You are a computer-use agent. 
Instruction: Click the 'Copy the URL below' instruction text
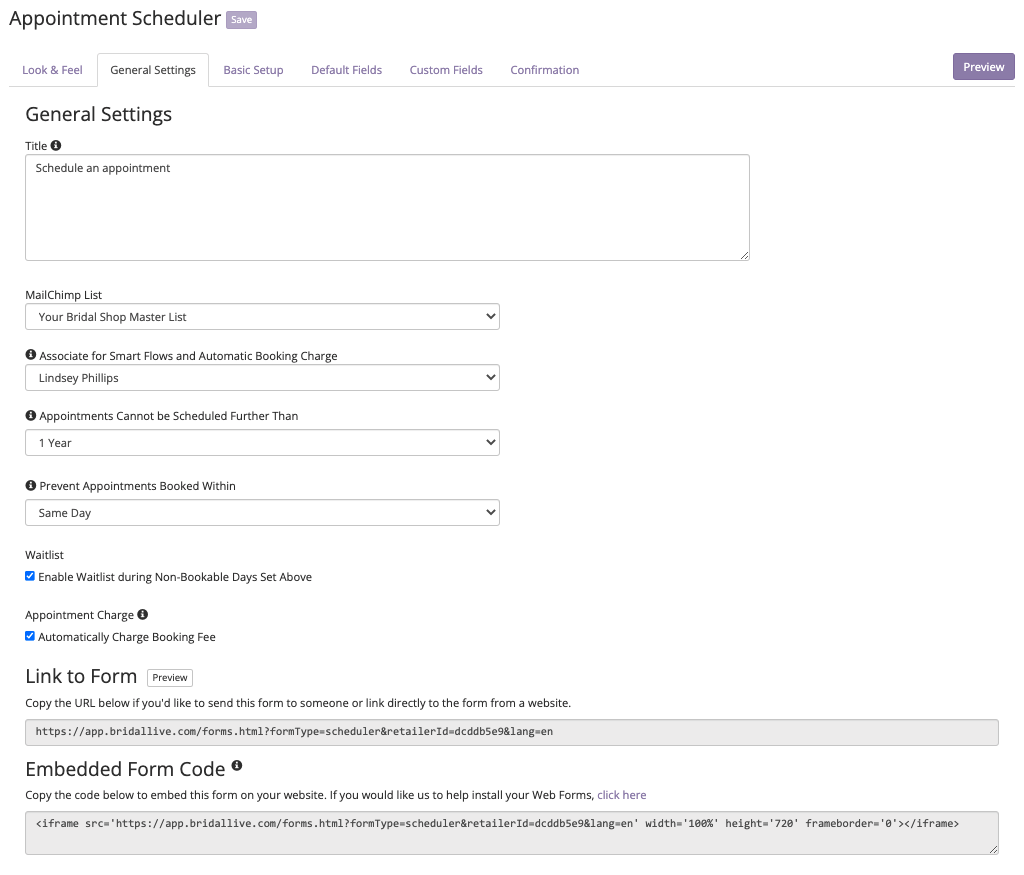[x=298, y=703]
